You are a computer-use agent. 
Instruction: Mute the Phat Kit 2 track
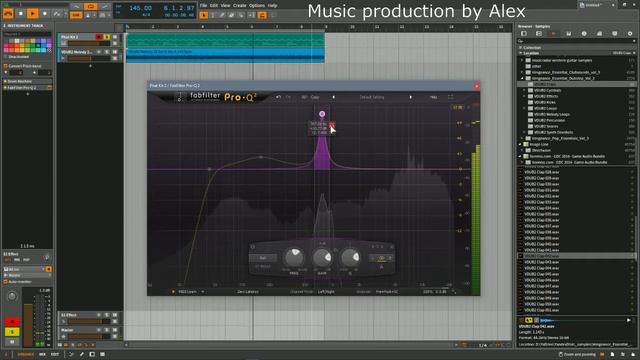(115, 37)
